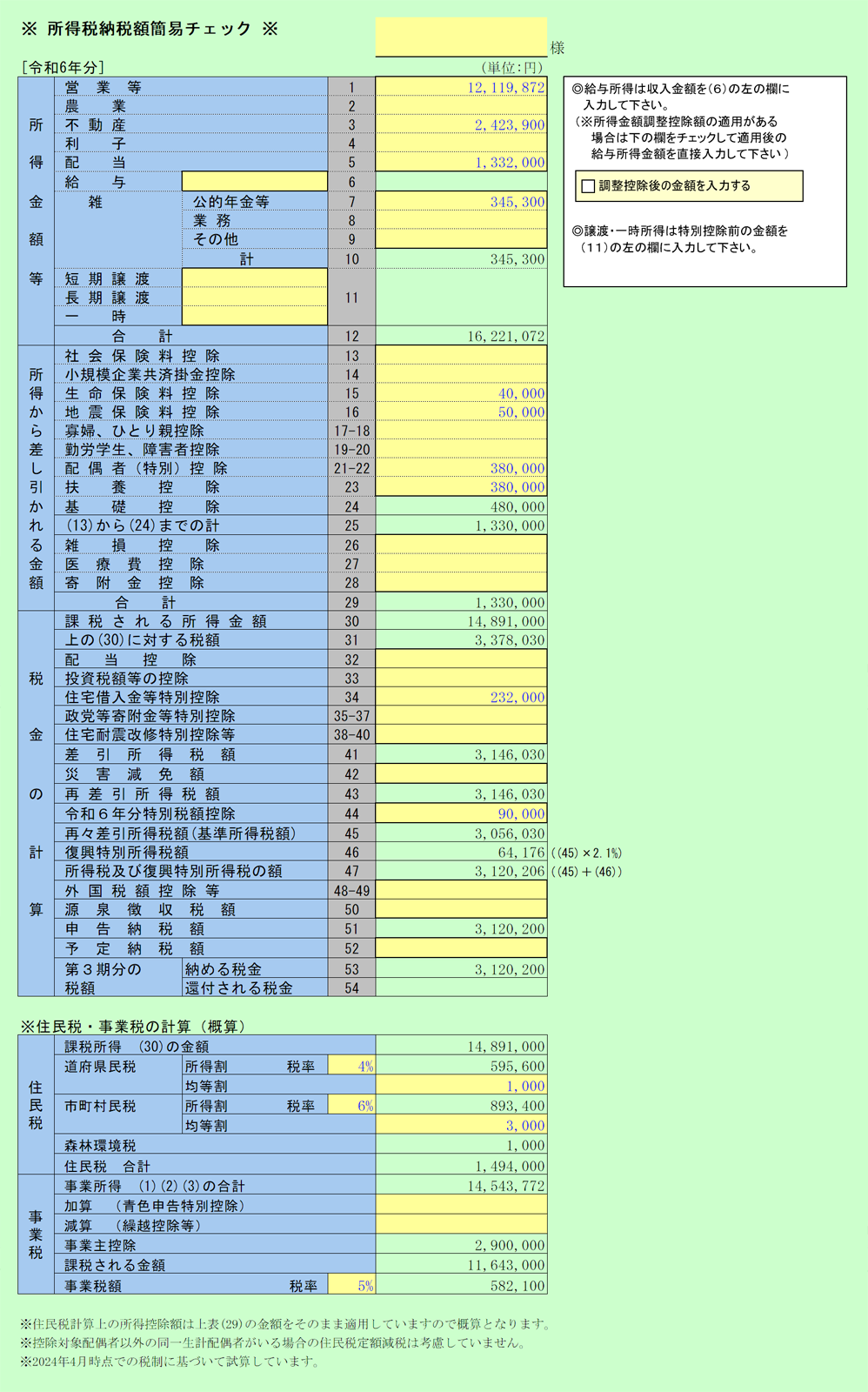Screen dimensions: 868x1392
Task: Select the empty 社会保険料控除 input cell
Action: pyautogui.click(x=461, y=355)
